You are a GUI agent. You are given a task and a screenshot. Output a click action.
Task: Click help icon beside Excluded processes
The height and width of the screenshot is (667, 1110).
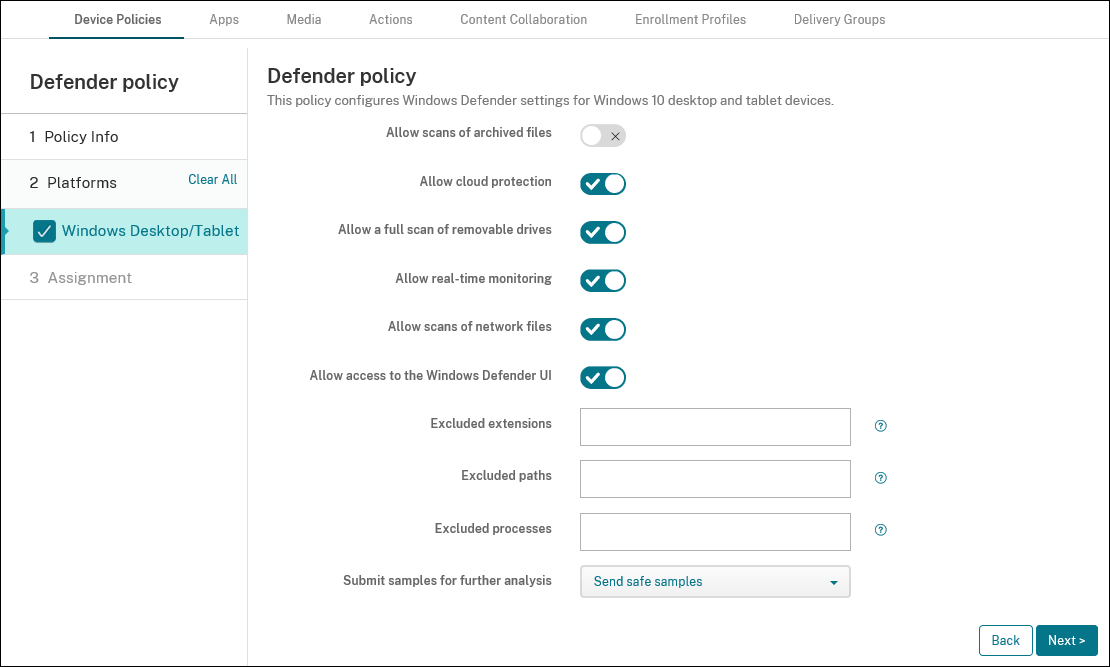881,530
